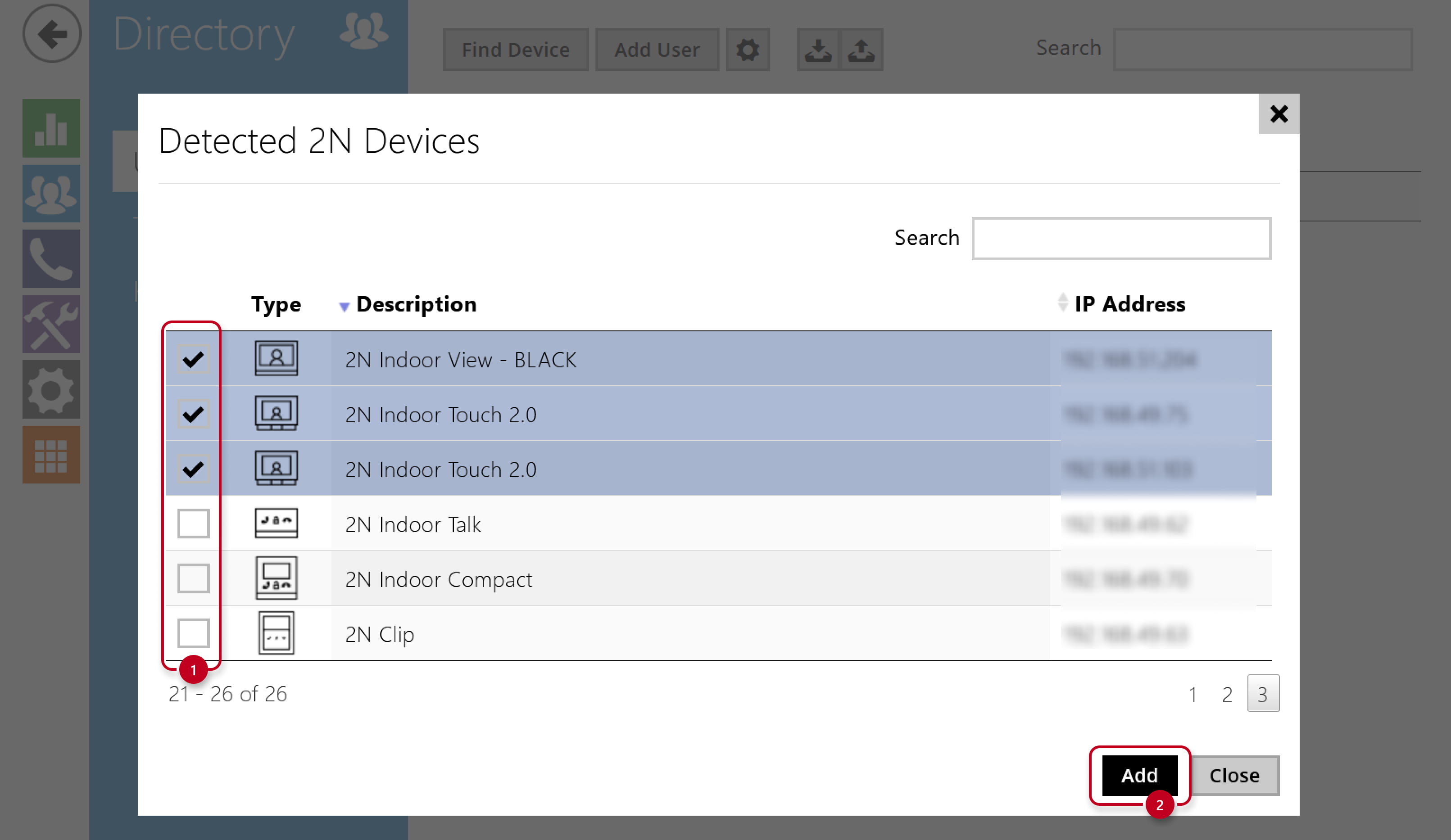The image size is (1451, 840).
Task: Select page 3 of results
Action: [x=1263, y=694]
